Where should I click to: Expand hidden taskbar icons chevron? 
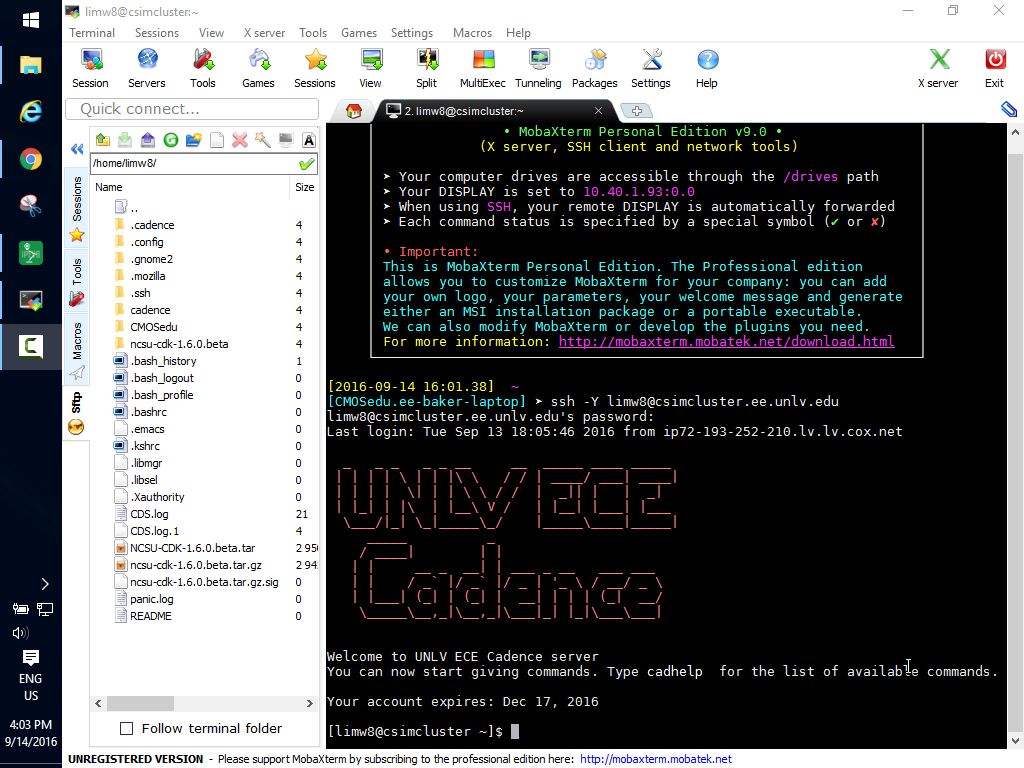tap(44, 584)
